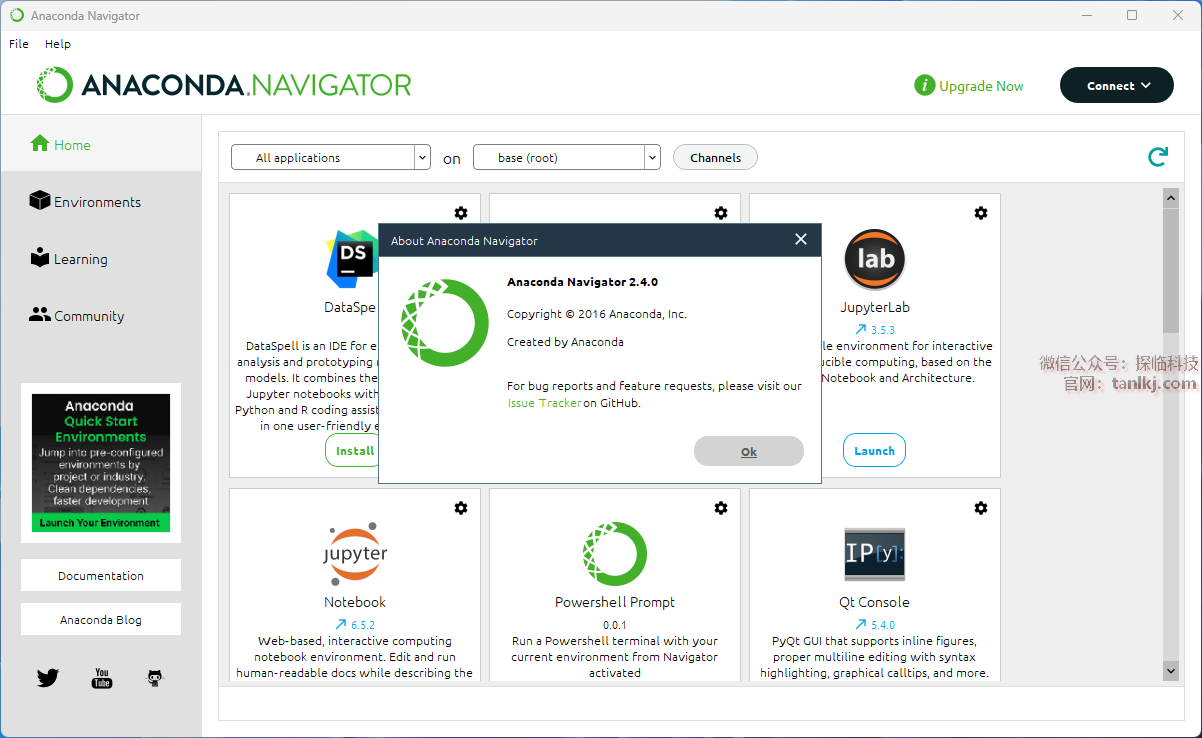Click the scrollbar up arrow

click(1171, 198)
